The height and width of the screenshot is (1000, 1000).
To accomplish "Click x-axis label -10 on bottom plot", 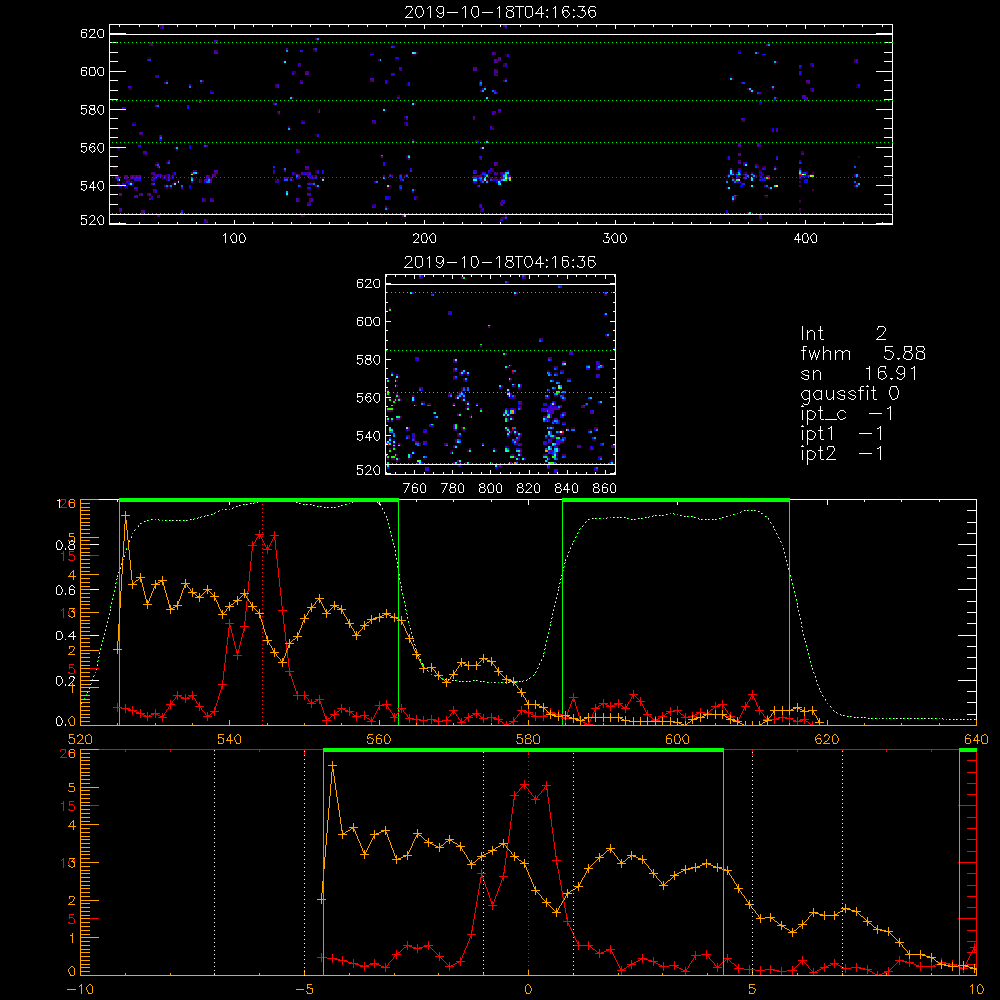I will coord(79,990).
